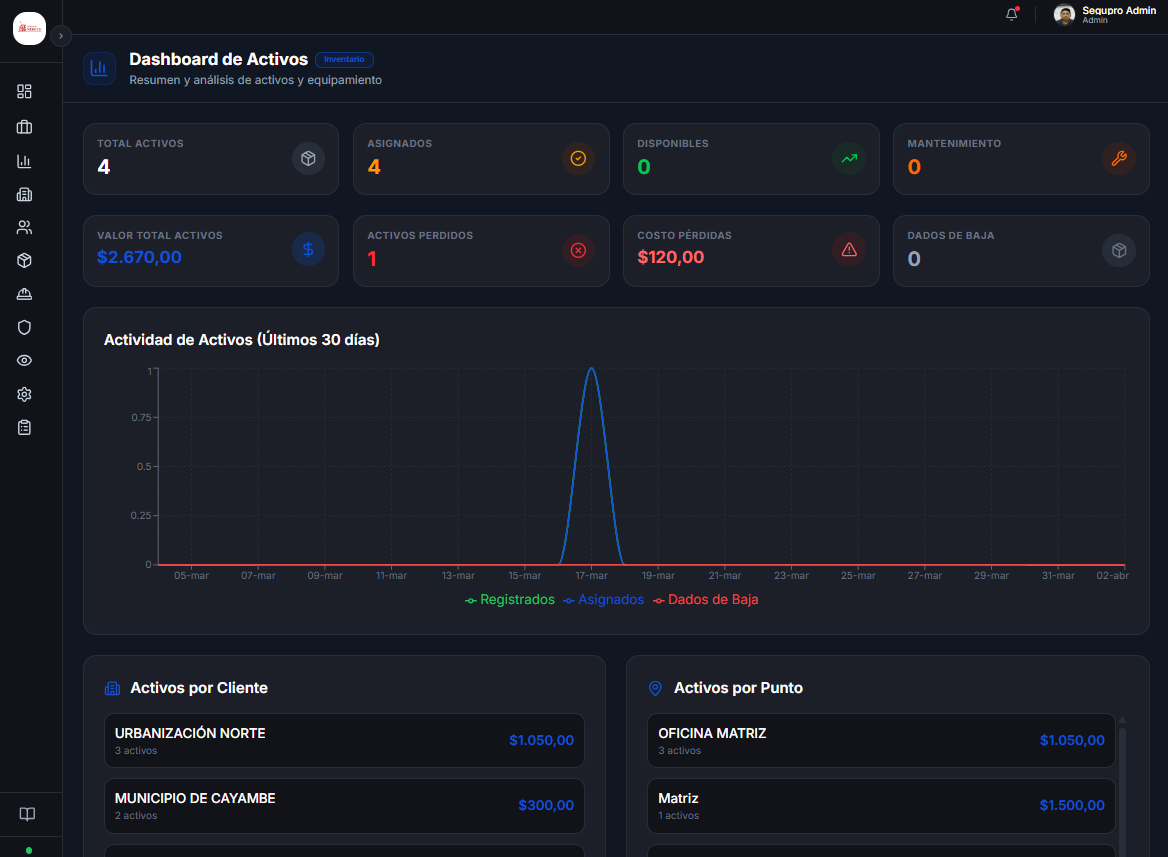
Task: Open the OFICINA MATRIZ point entry
Action: pos(880,740)
